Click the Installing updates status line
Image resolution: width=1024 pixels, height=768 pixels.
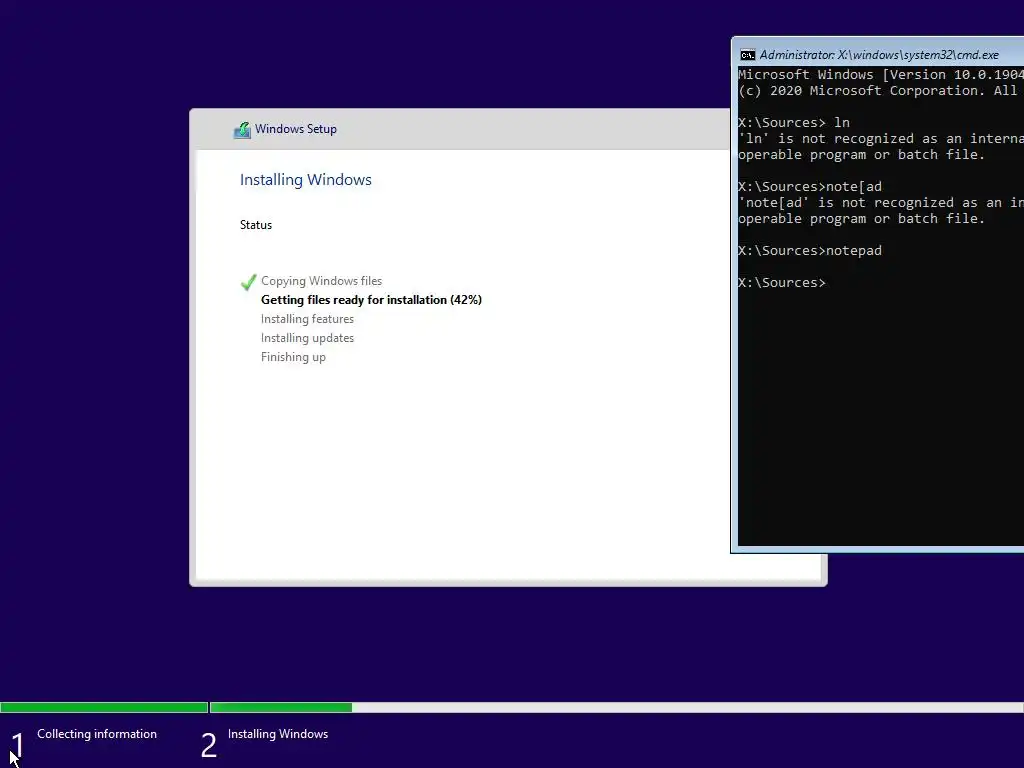(x=308, y=338)
